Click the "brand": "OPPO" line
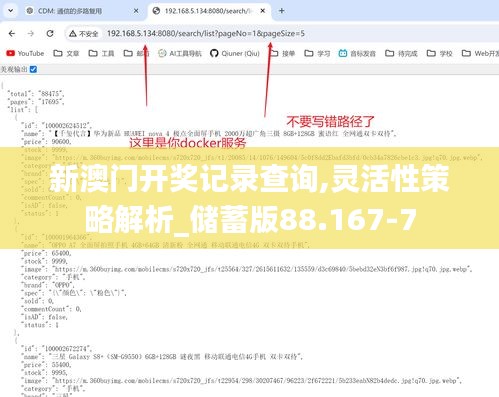 point(48,285)
